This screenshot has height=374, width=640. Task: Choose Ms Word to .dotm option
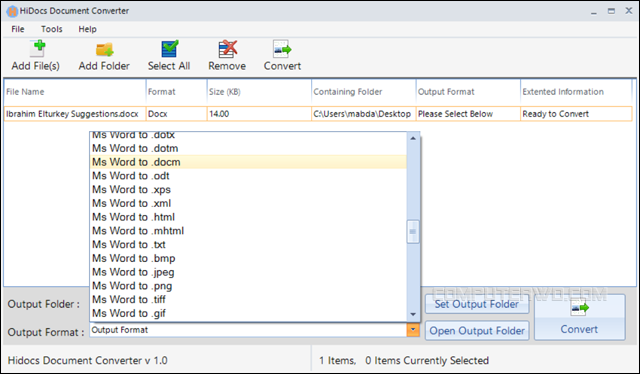tap(248, 148)
